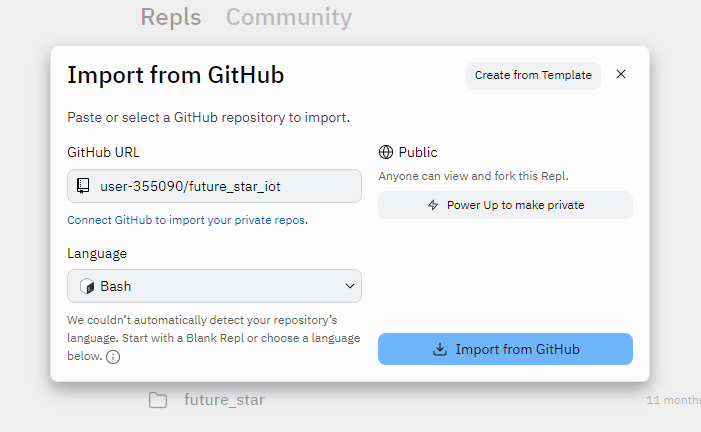Click the future_star folder icon

point(158,400)
